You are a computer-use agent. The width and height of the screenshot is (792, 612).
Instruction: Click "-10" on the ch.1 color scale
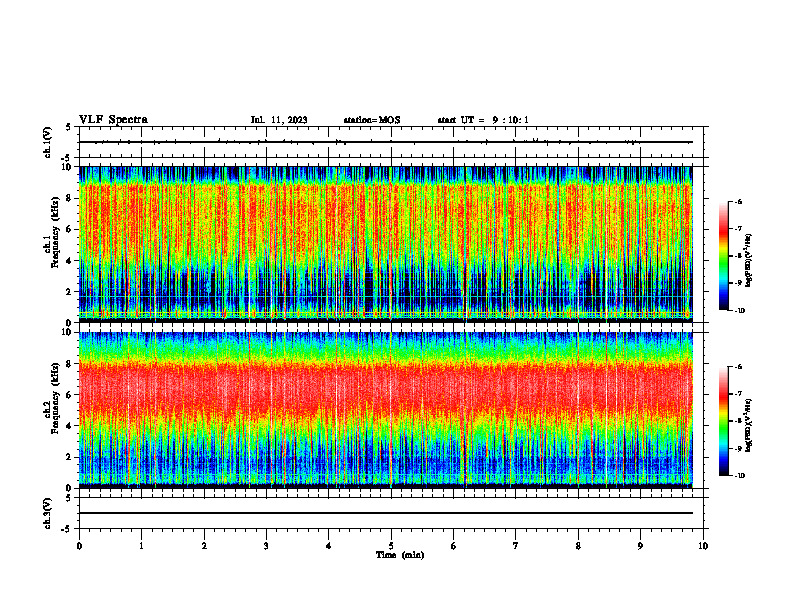click(739, 311)
